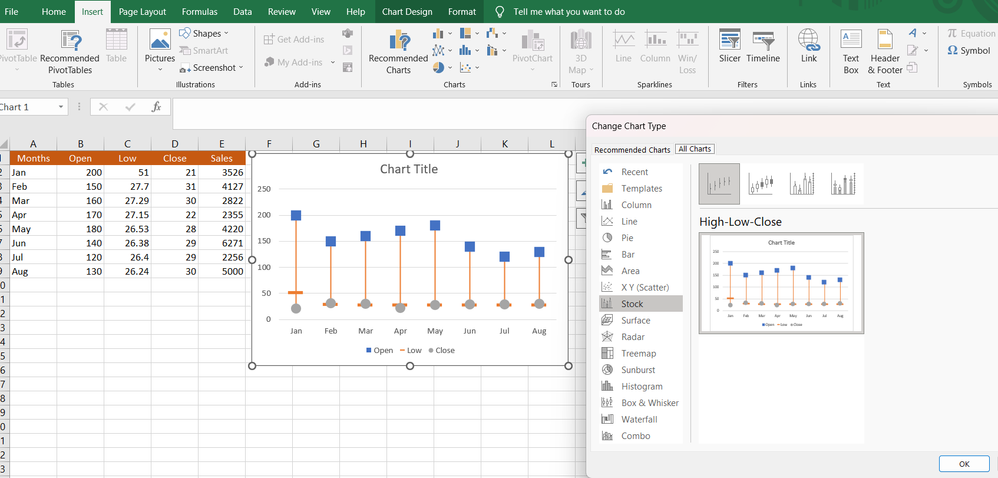Insert a combo chart from ribbon
This screenshot has width=998, height=478.
(x=492, y=50)
